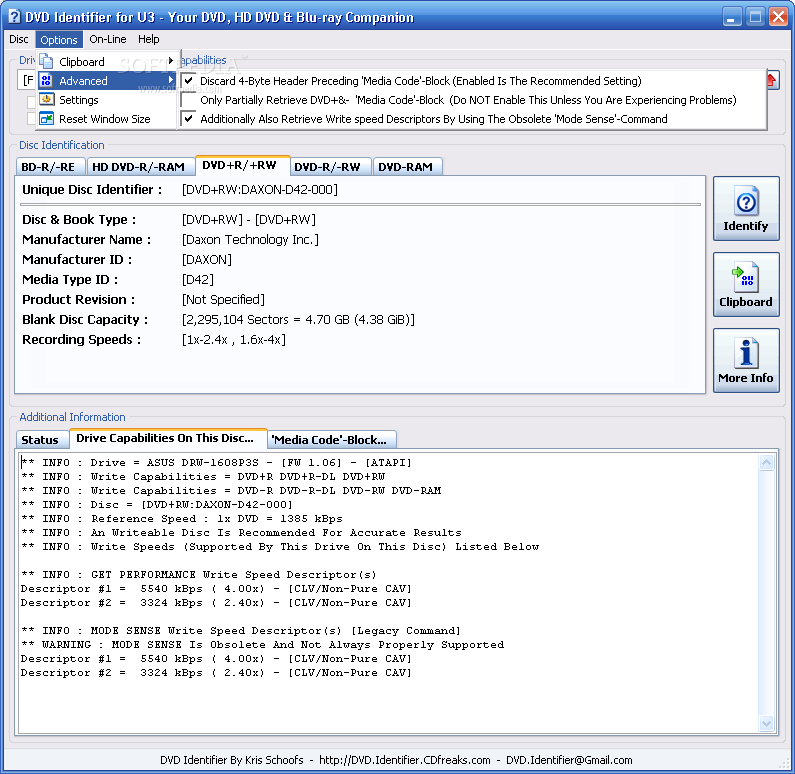The height and width of the screenshot is (774, 795).
Task: Open the 'Media Code'-Block tab
Action: (x=330, y=439)
